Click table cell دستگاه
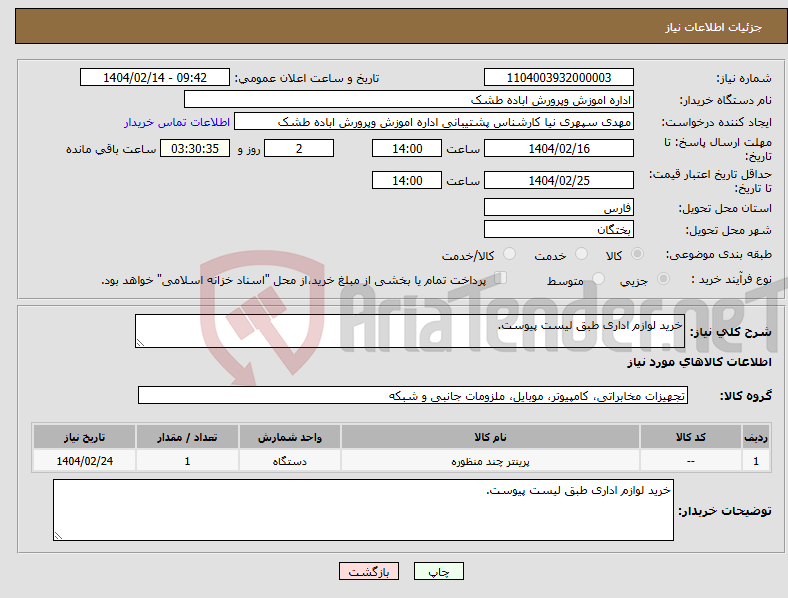788x598 pixels. point(290,461)
